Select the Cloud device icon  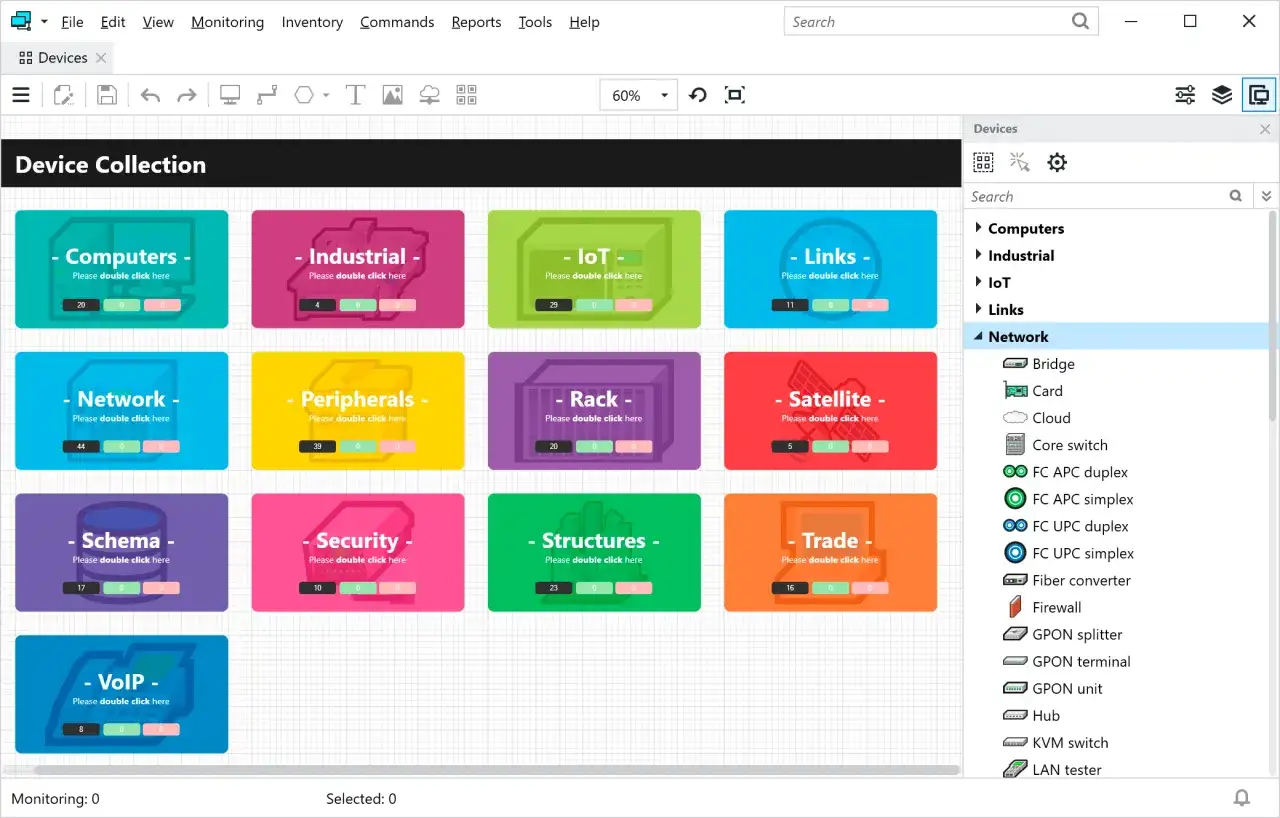click(x=1015, y=418)
